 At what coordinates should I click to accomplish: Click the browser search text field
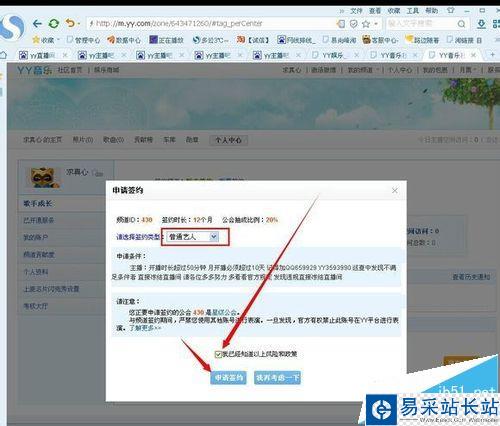[421, 24]
